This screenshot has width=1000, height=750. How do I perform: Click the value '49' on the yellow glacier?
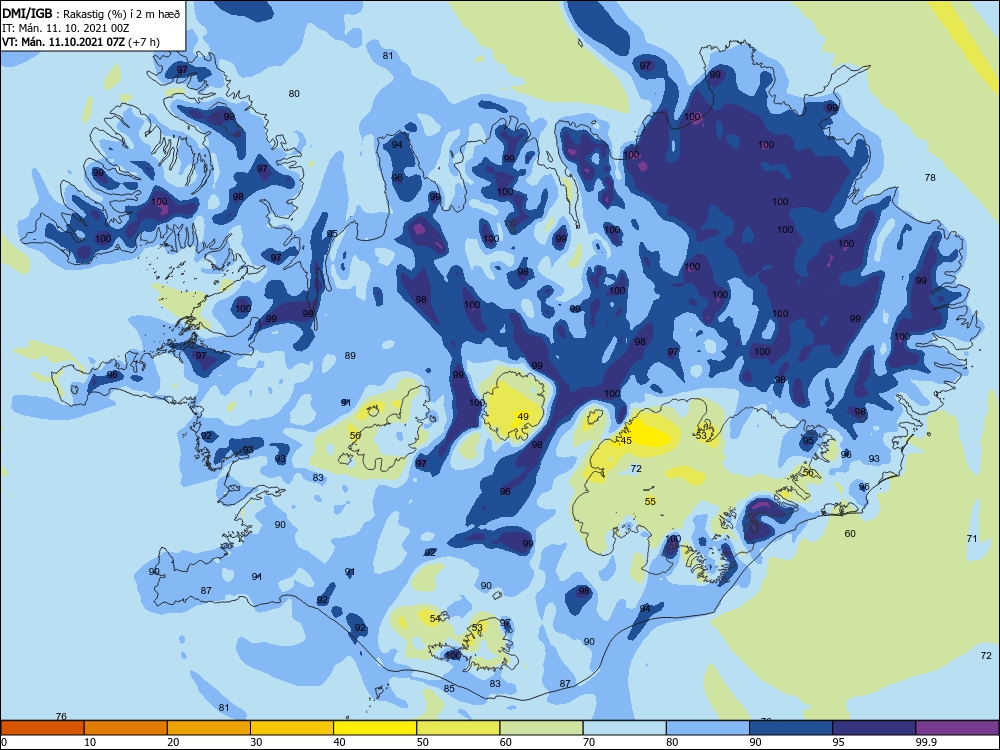[523, 416]
